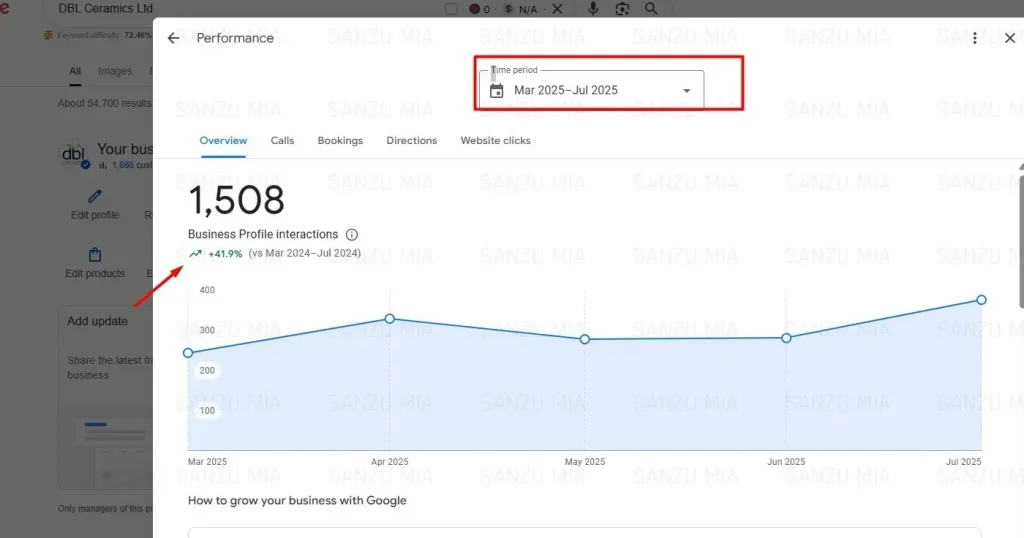Click the camera image search icon

coord(622,9)
